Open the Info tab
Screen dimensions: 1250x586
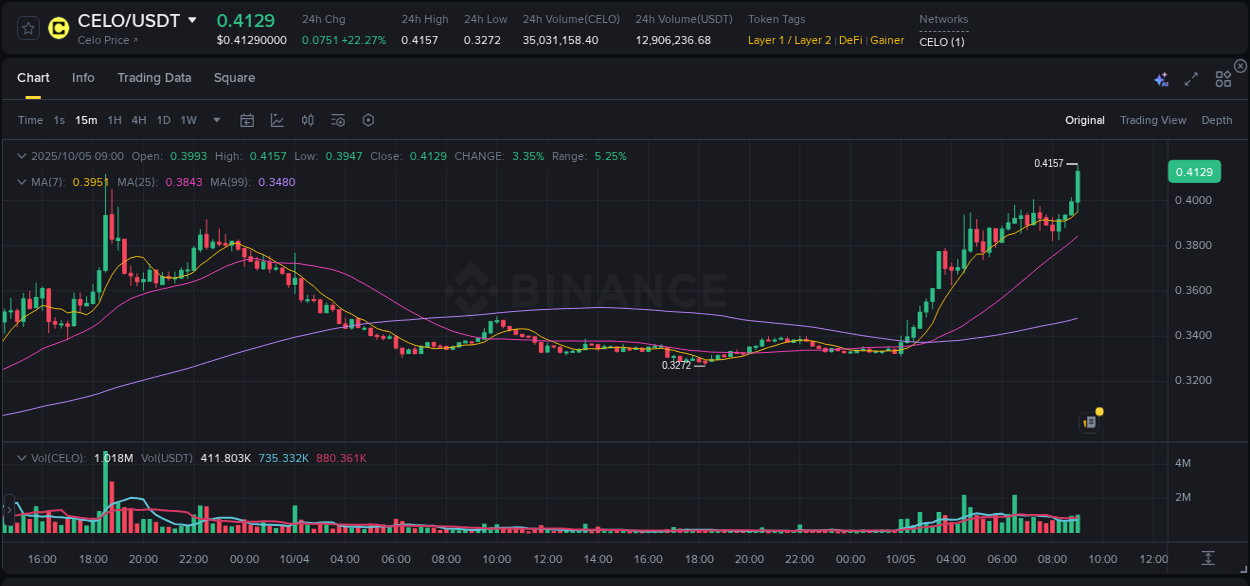(83, 78)
